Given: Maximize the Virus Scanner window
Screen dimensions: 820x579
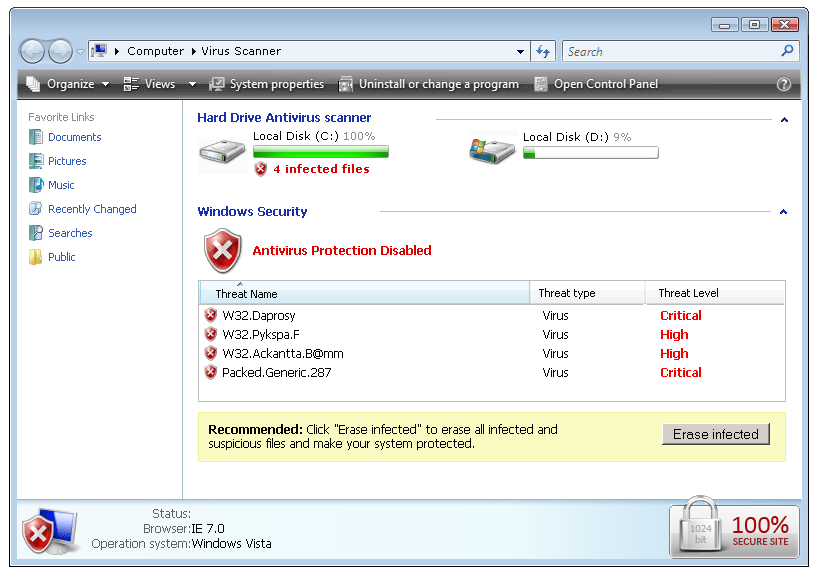Looking at the screenshot, I should pyautogui.click(x=754, y=24).
